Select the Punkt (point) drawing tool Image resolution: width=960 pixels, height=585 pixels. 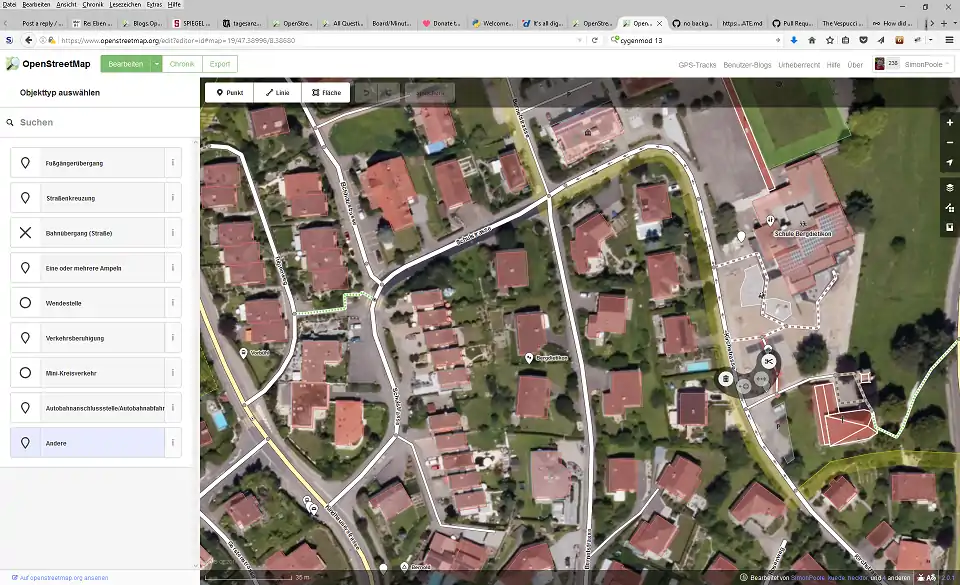point(229,93)
